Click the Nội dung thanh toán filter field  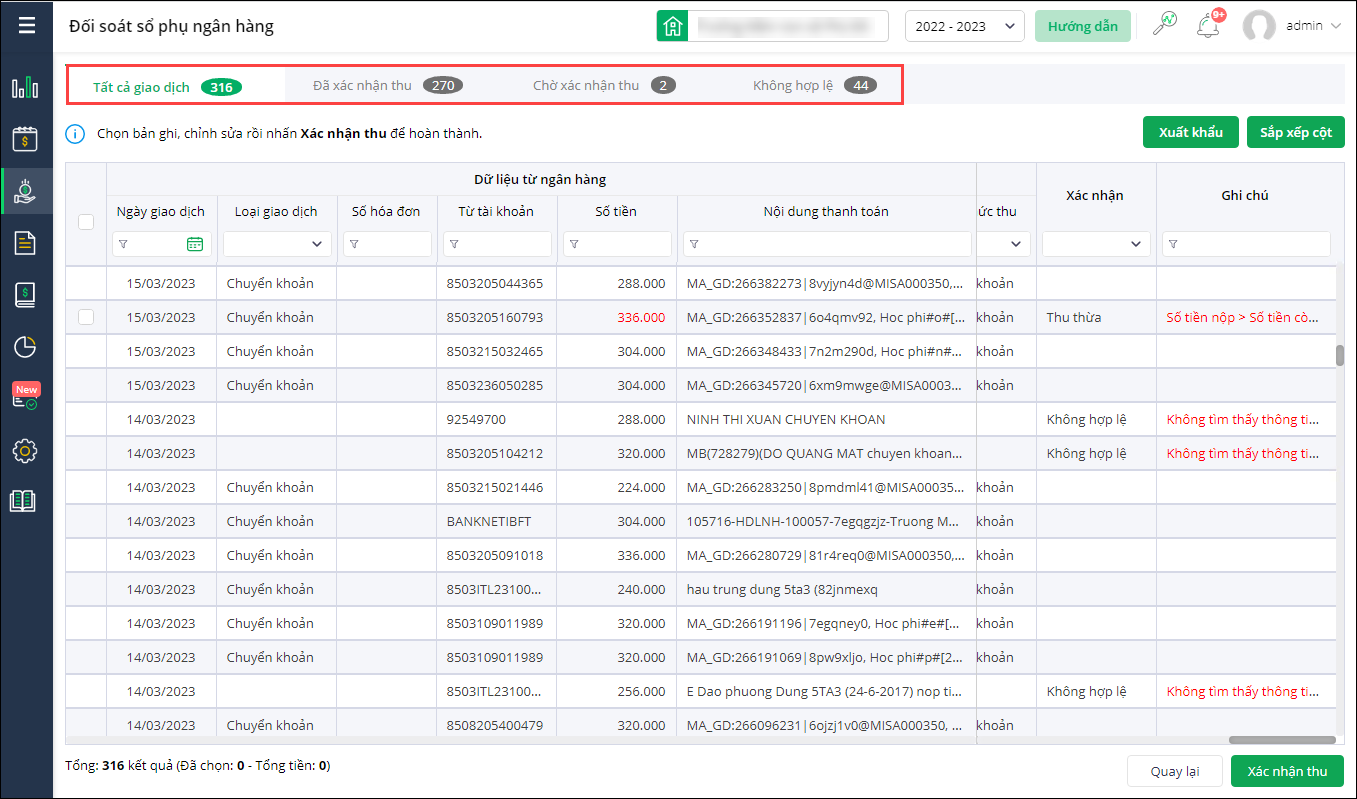click(827, 244)
